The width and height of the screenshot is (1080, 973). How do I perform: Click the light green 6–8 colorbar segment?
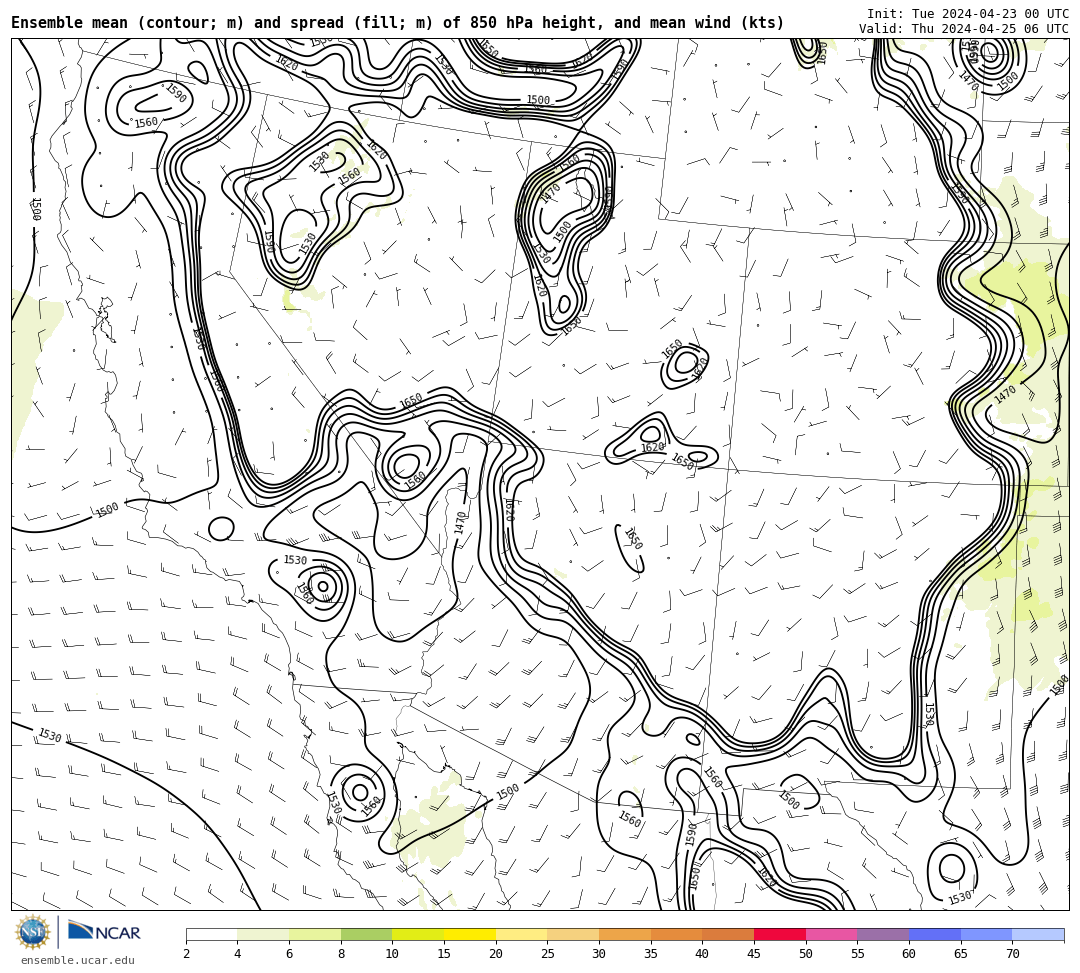pos(315,934)
